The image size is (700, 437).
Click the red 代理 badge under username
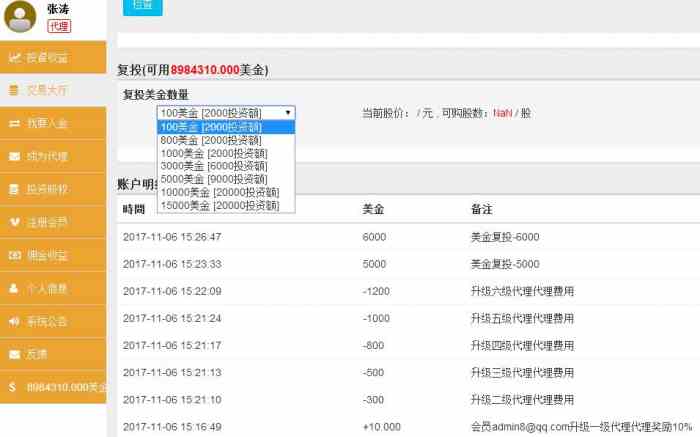pyautogui.click(x=59, y=26)
